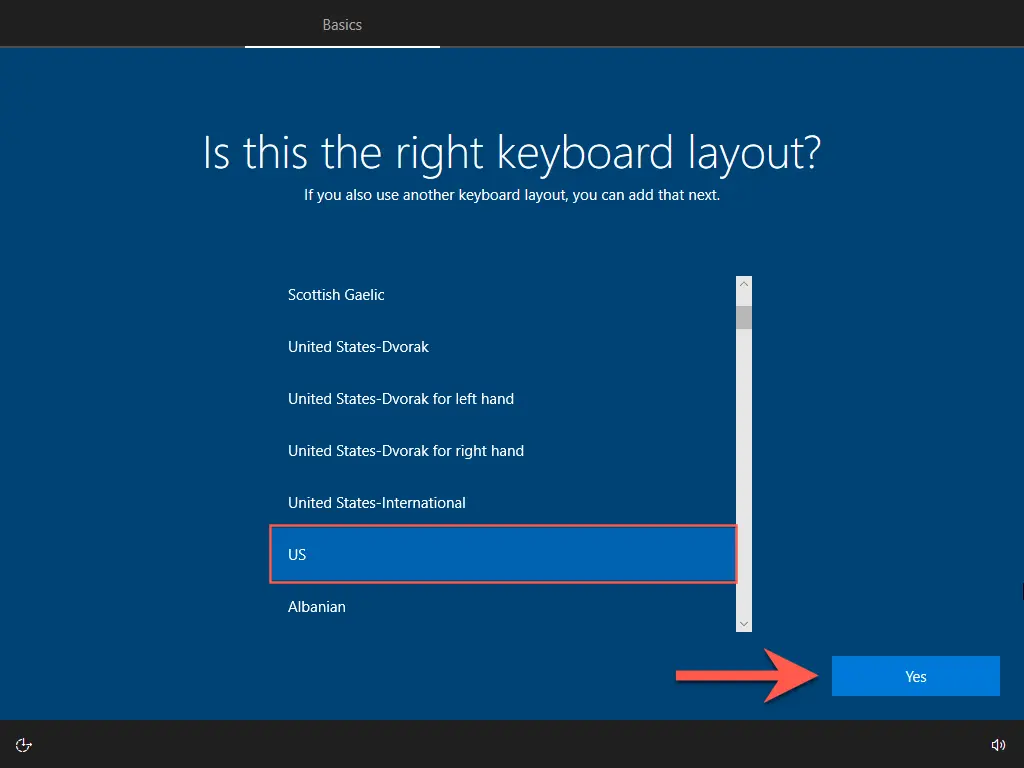Pick United States-Dvorak for left hand
Image resolution: width=1024 pixels, height=768 pixels.
pos(503,398)
